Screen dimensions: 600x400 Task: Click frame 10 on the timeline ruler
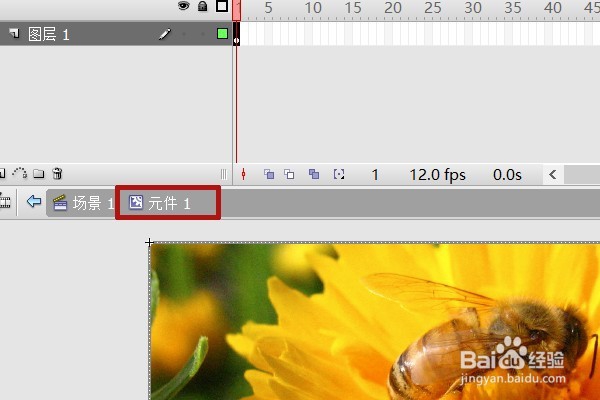click(313, 7)
